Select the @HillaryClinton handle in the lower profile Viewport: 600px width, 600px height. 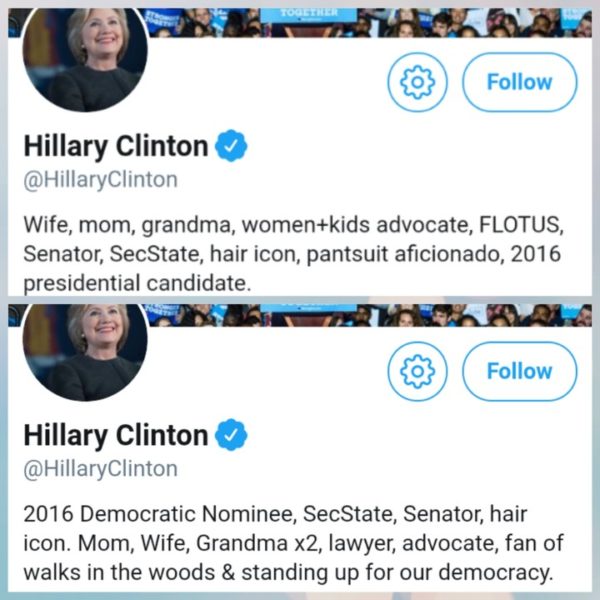coord(100,468)
